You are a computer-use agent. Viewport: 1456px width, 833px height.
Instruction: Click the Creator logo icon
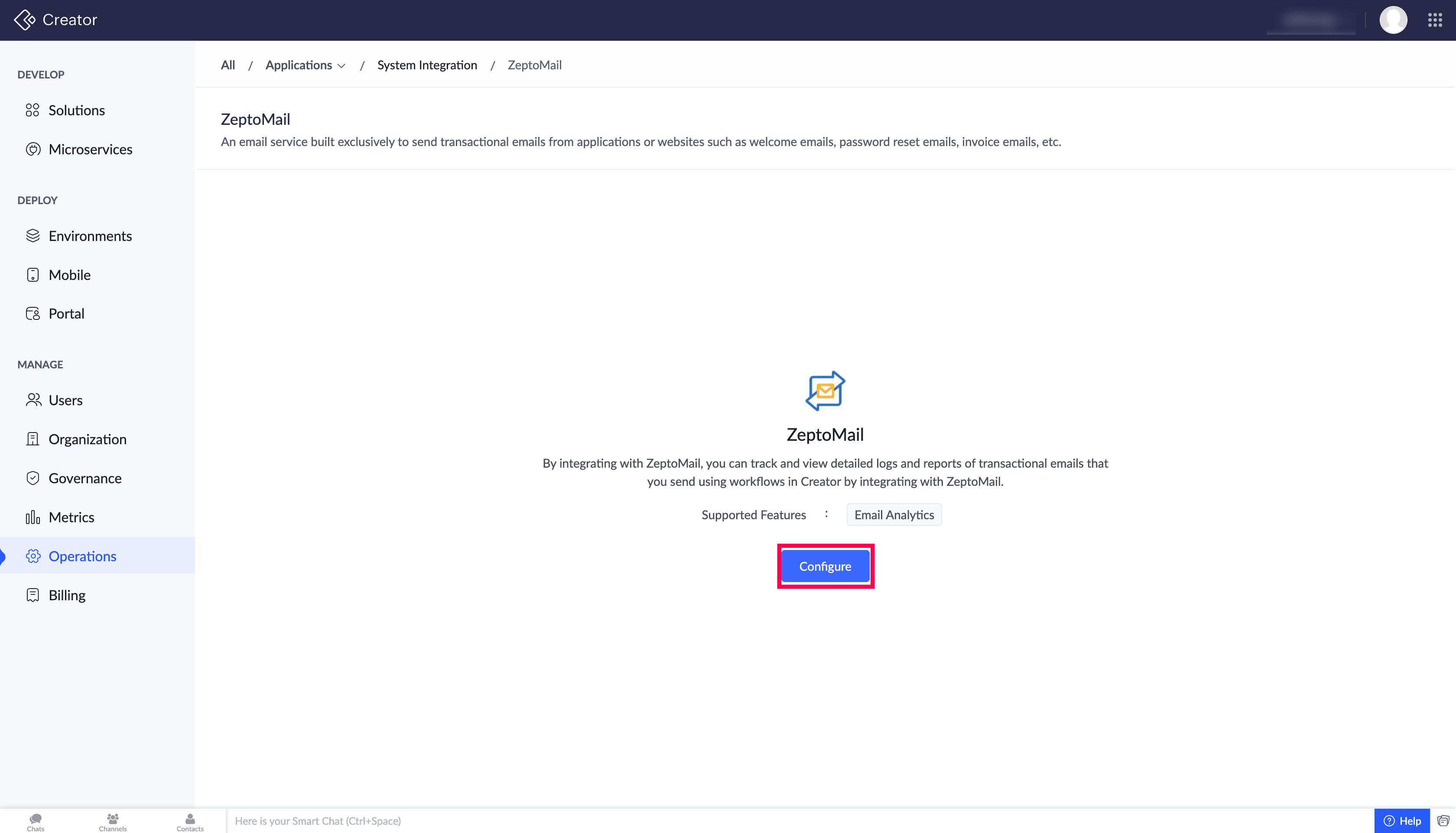coord(25,20)
